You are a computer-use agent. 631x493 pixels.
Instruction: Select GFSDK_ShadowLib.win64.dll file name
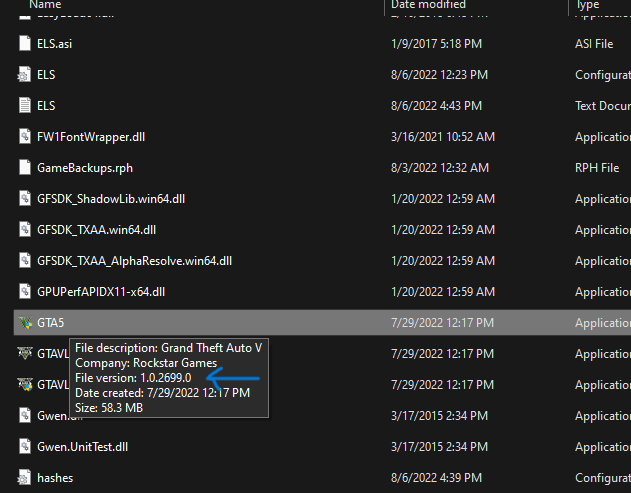pos(111,199)
